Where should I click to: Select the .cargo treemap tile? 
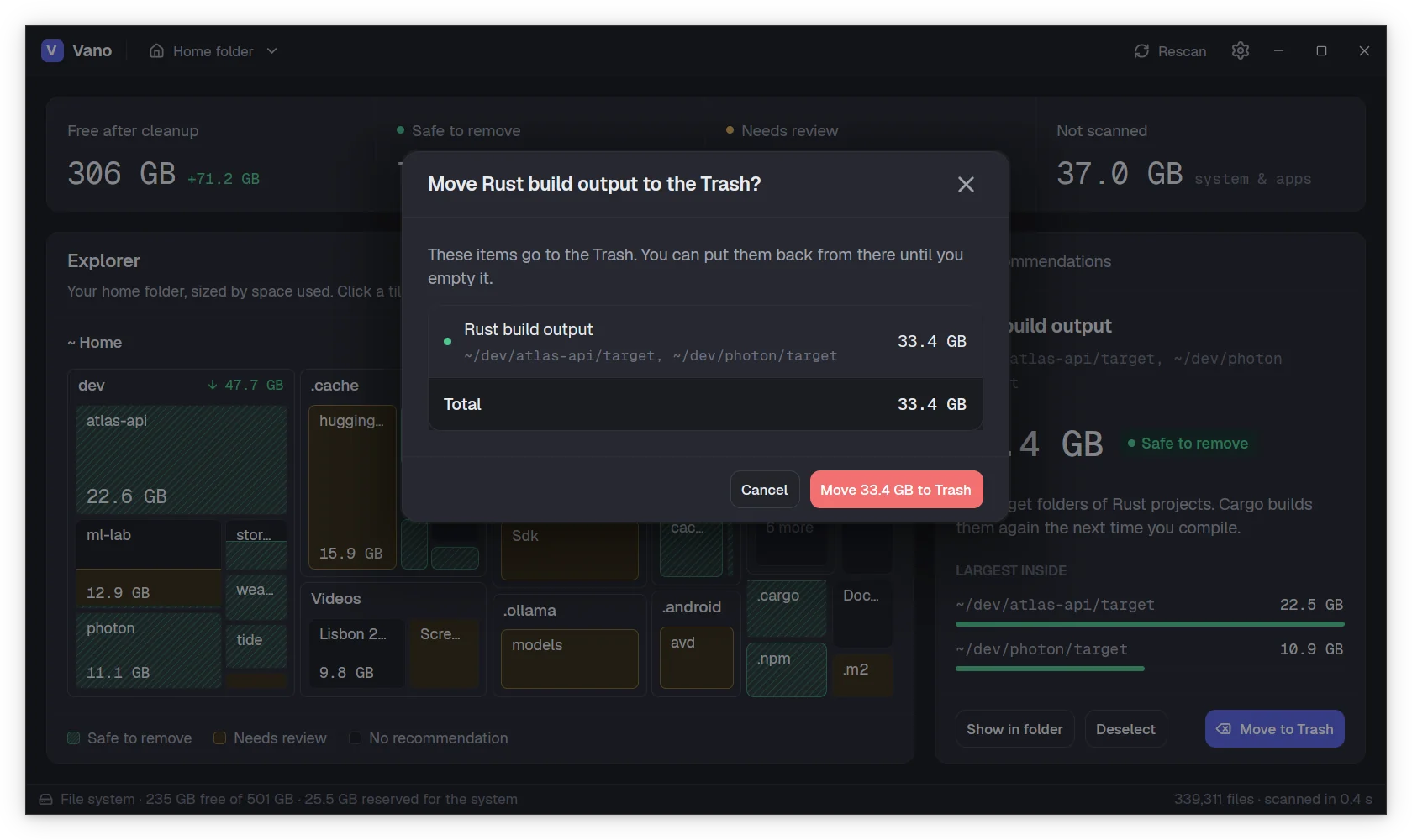tap(787, 608)
